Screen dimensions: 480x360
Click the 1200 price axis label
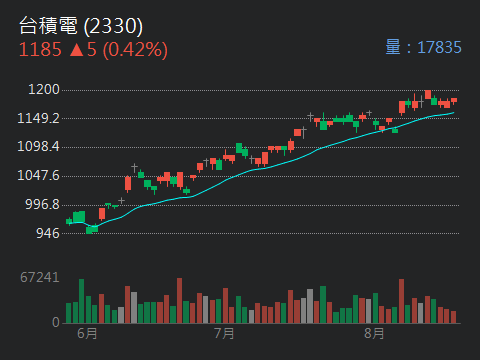44,89
